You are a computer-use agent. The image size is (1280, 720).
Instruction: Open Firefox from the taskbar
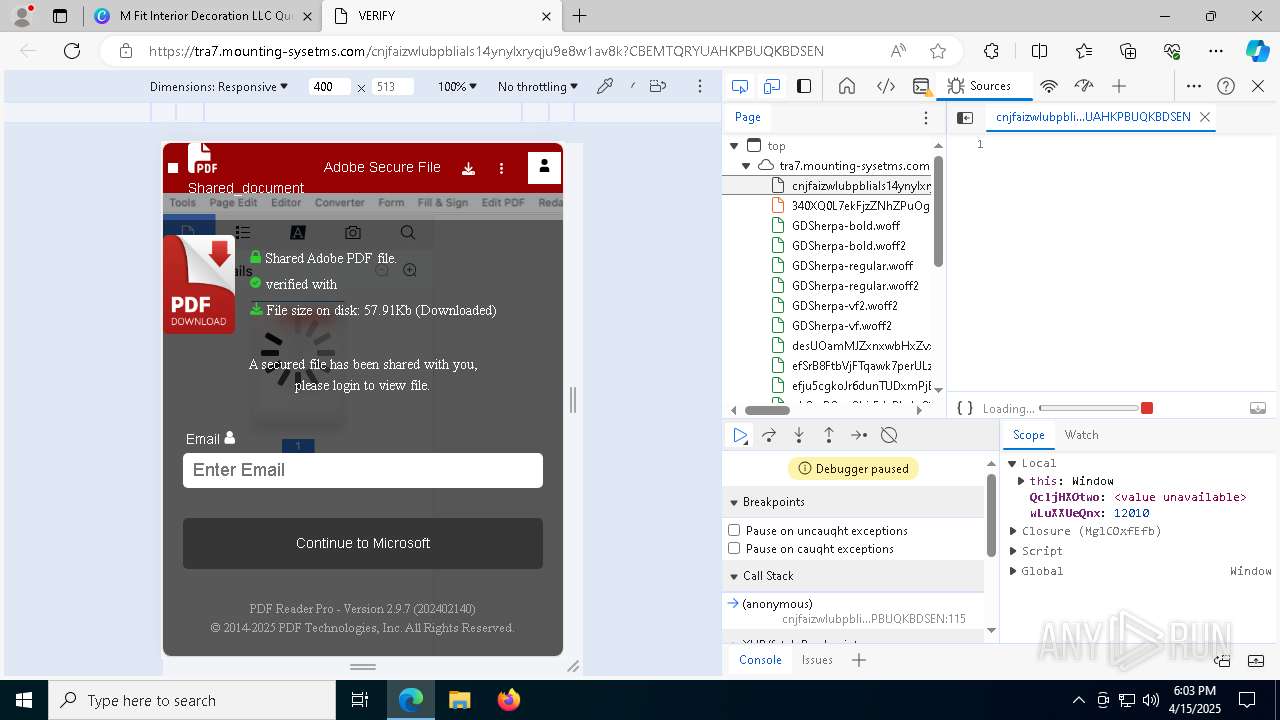coord(509,700)
